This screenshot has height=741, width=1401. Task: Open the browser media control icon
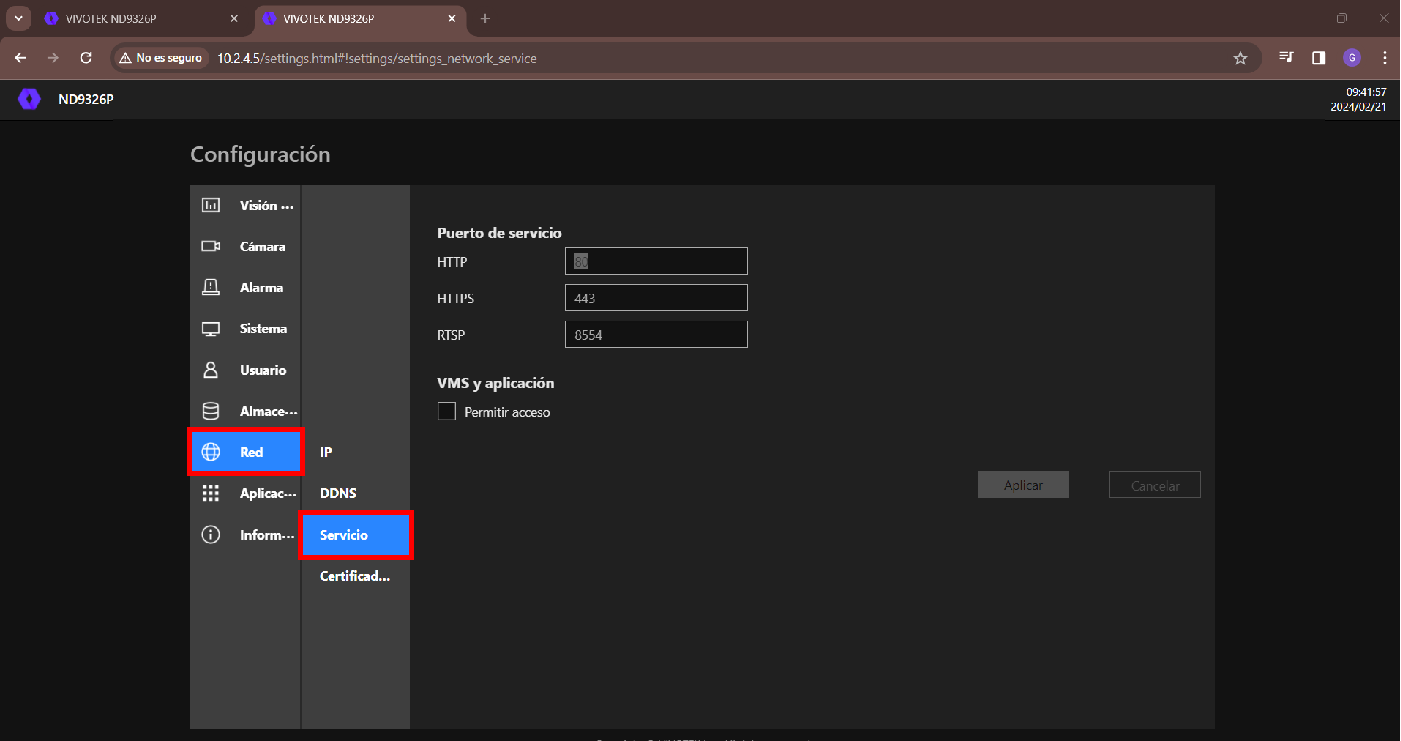[1286, 58]
